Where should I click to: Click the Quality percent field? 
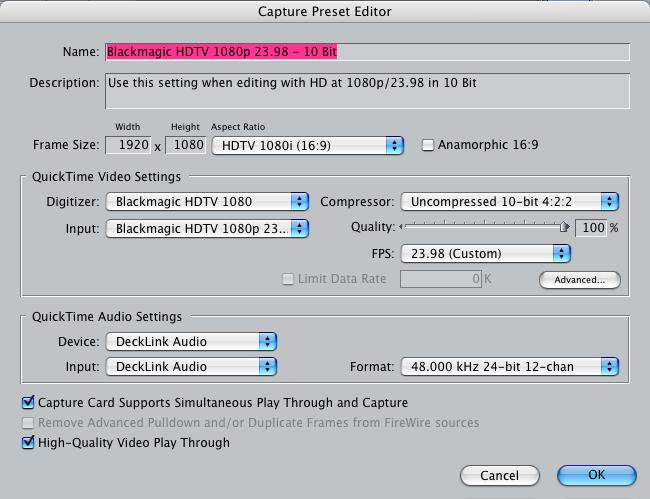click(x=591, y=228)
